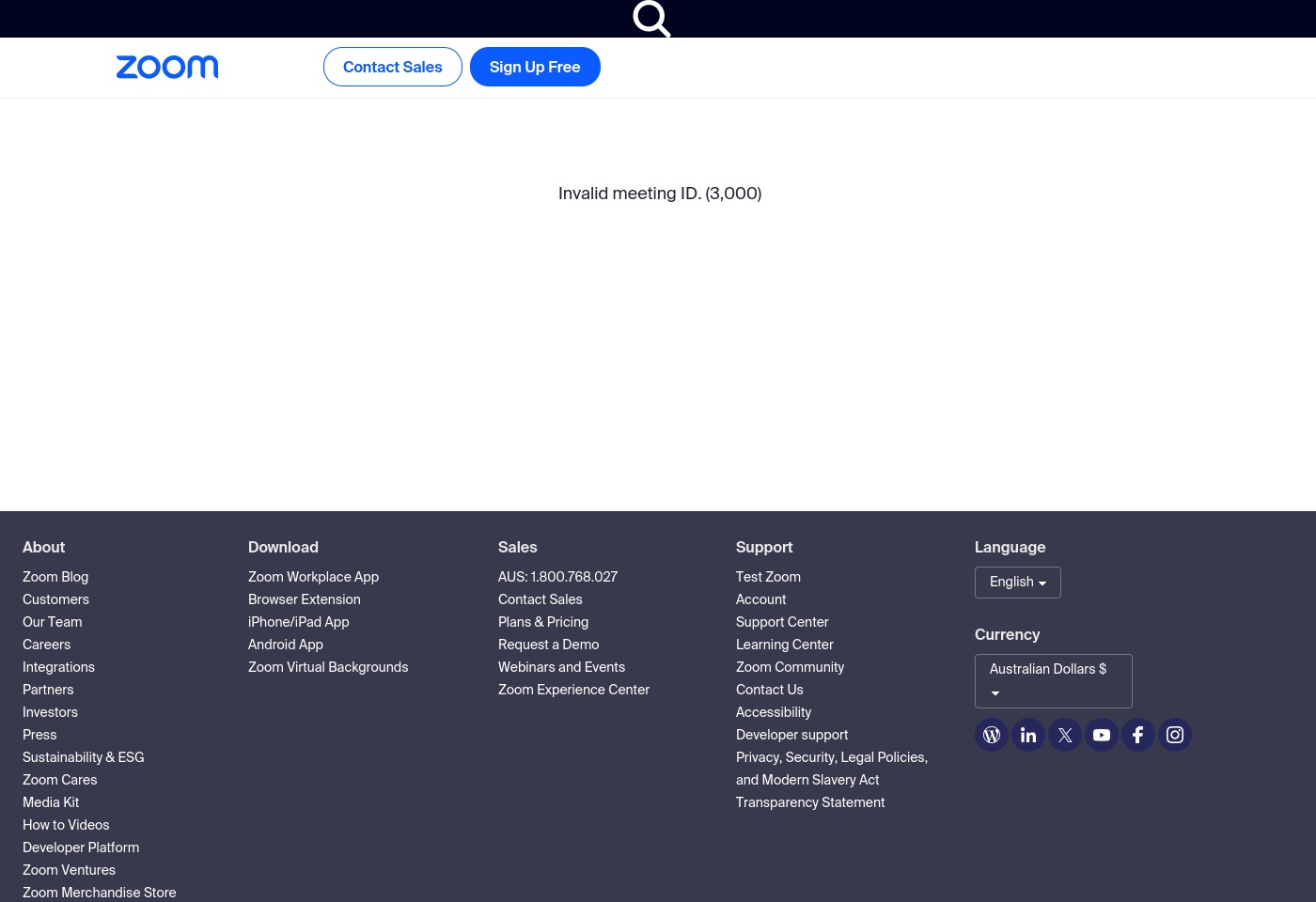Open the Australian Dollars currency dropdown

[x=1054, y=681]
